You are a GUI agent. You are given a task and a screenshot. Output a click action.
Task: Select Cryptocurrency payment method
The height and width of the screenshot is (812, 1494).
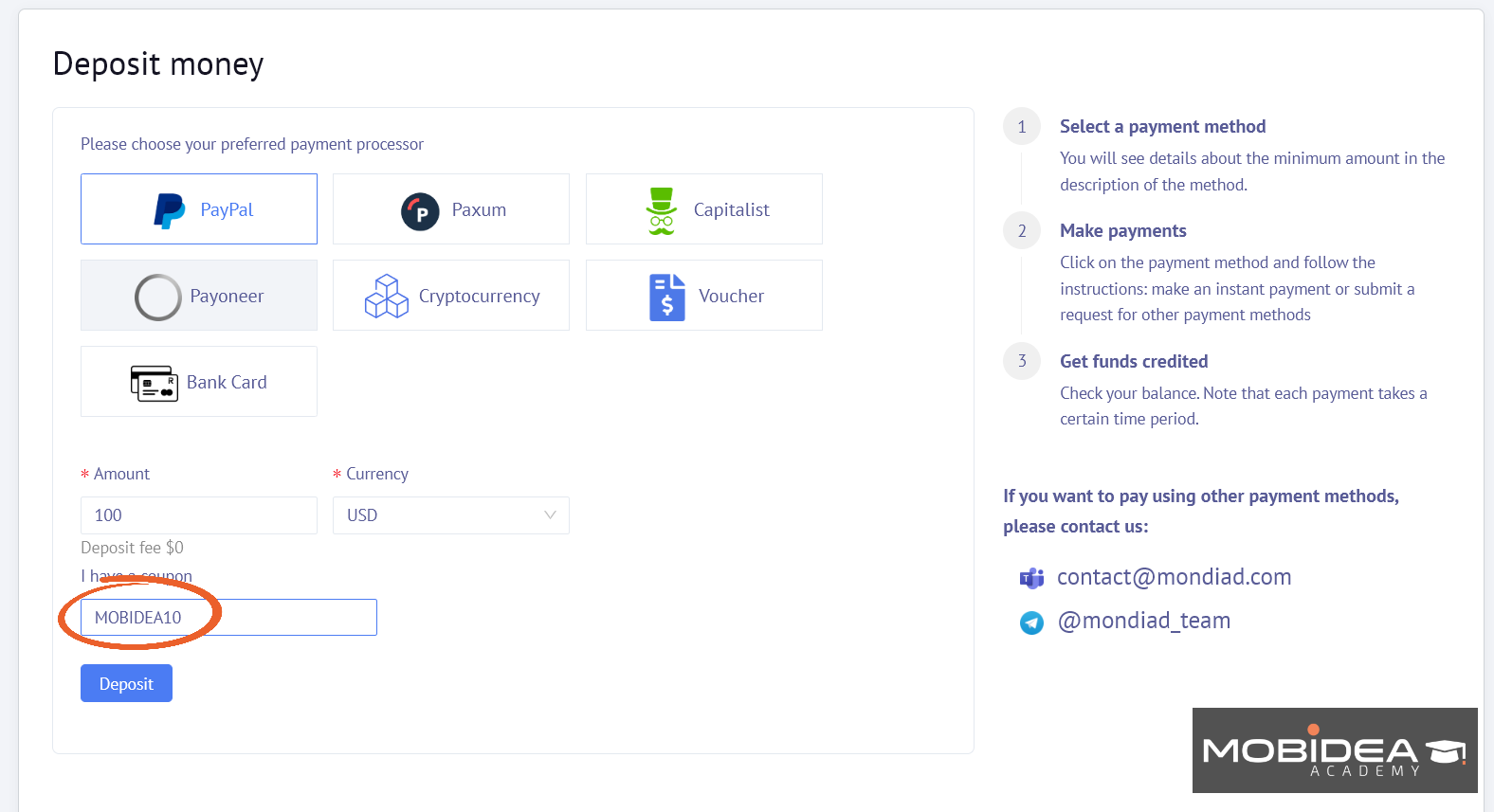(x=451, y=296)
